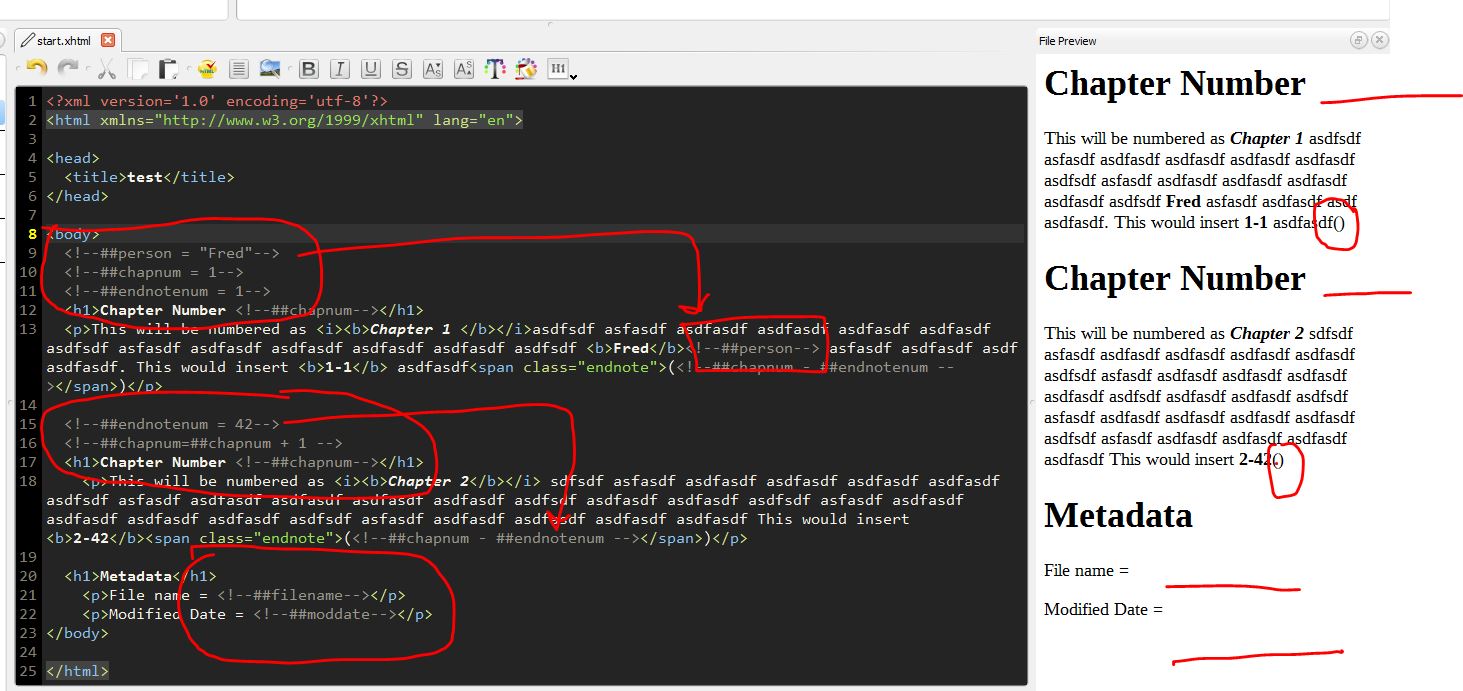Click 'File name =' in the preview
The height and width of the screenshot is (691, 1463).
click(1086, 571)
